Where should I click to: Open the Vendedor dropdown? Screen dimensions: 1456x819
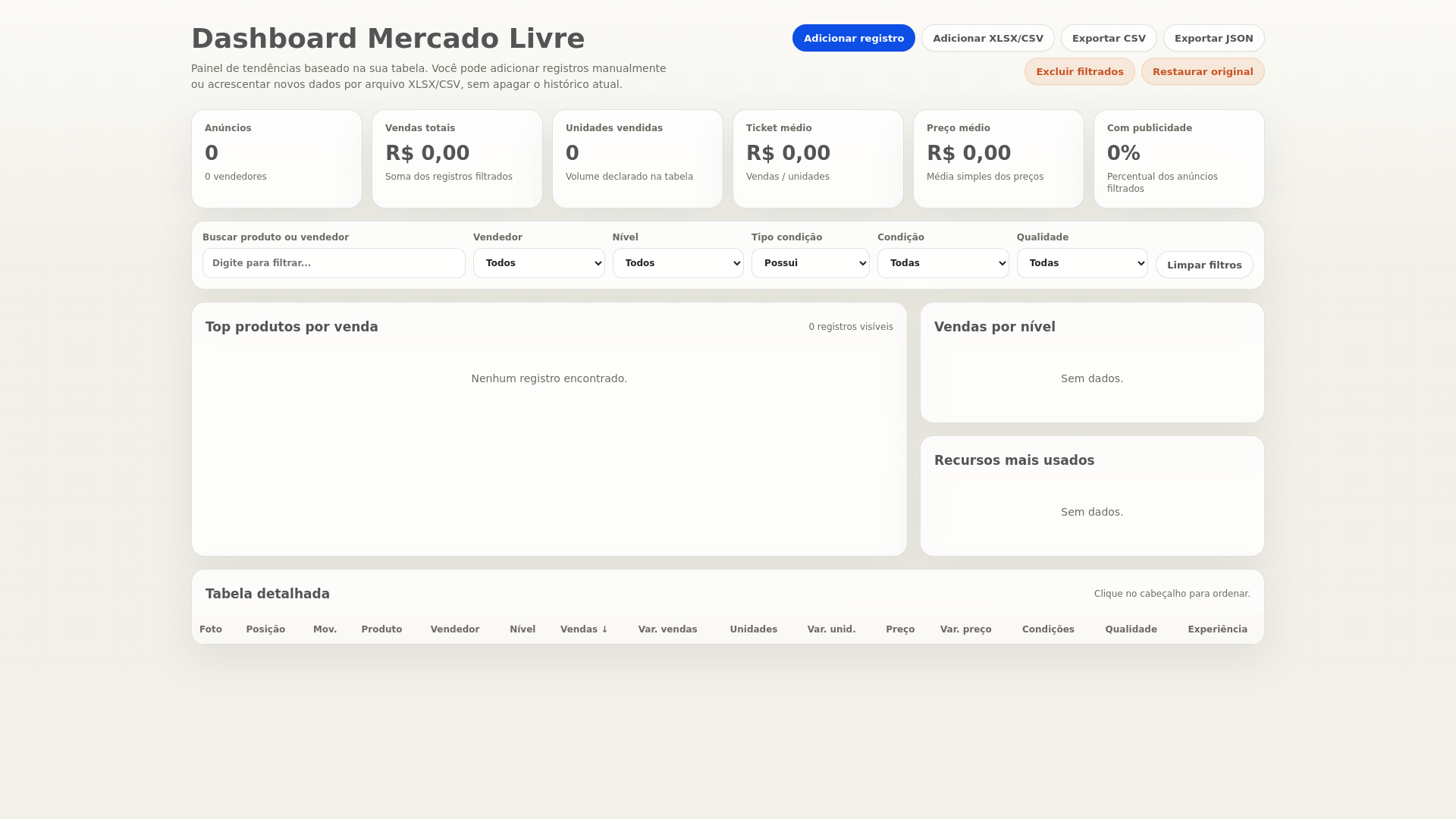tap(538, 263)
